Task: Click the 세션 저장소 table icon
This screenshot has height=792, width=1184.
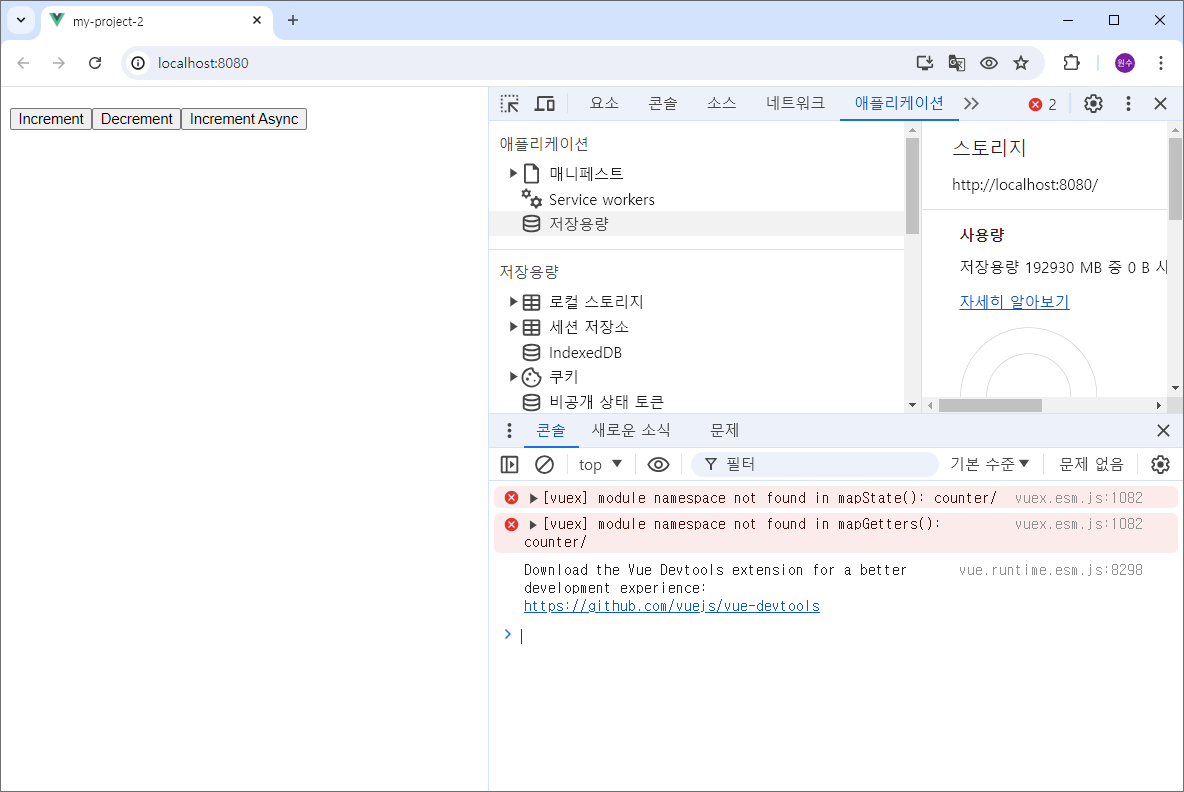Action: 532,327
